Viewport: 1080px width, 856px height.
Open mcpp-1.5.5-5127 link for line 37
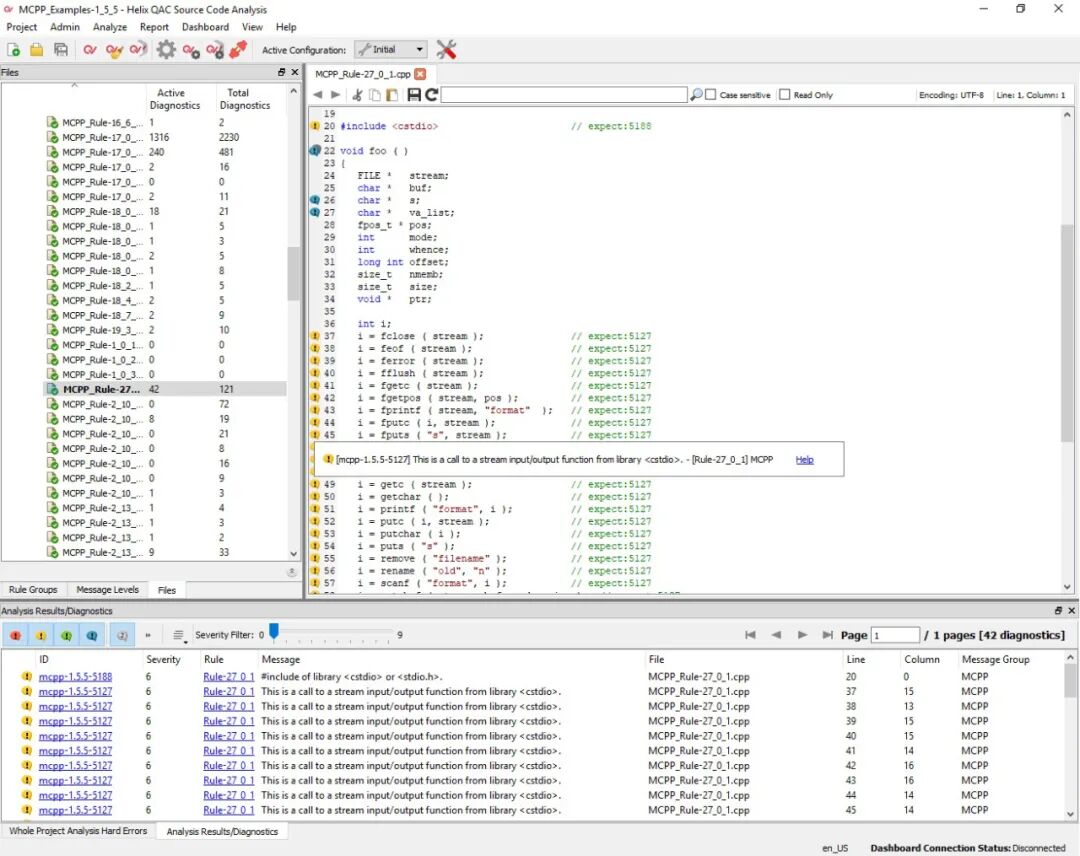pyautogui.click(x=75, y=691)
